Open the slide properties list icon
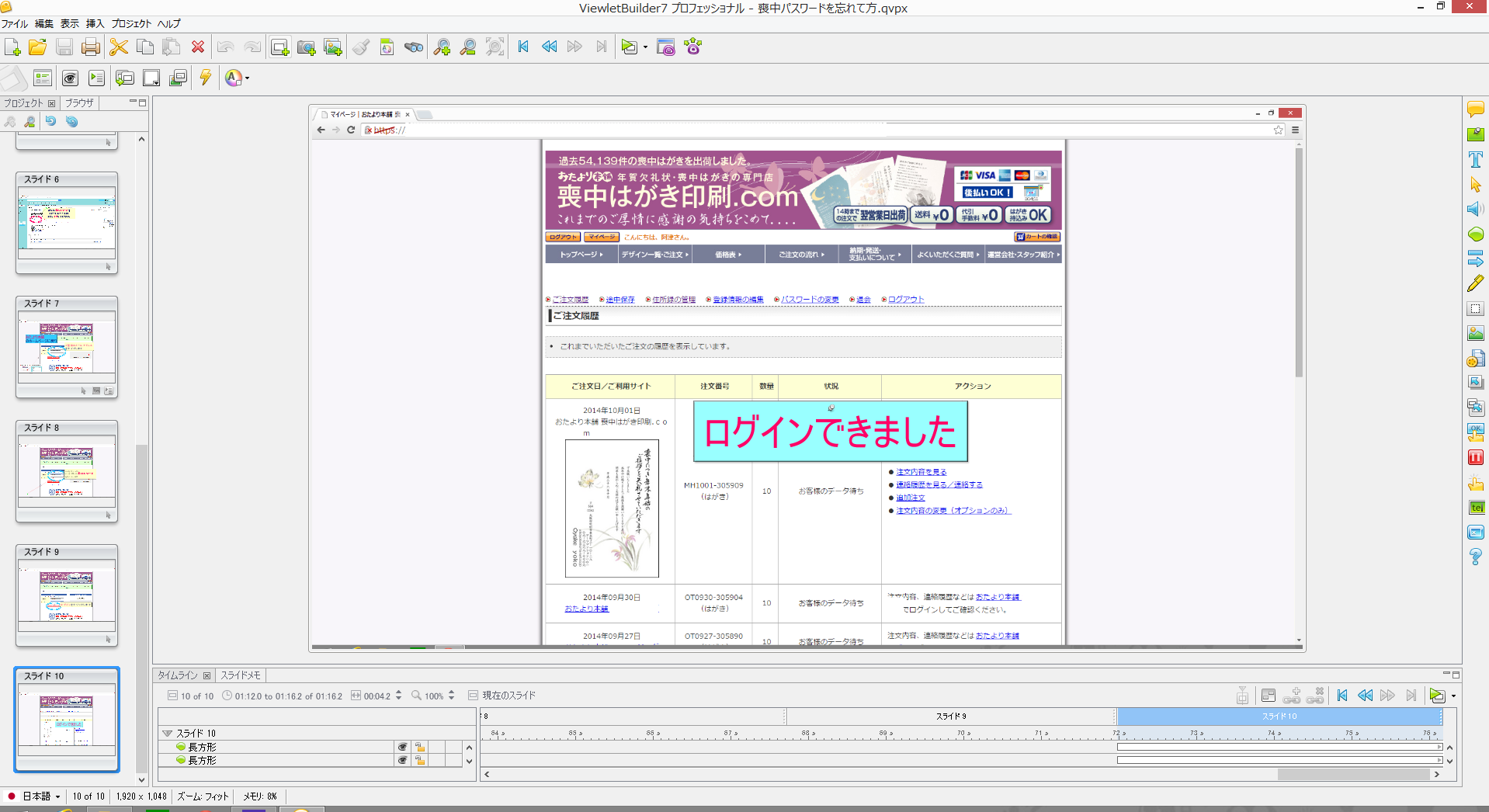The image size is (1489, 812). pyautogui.click(x=43, y=78)
